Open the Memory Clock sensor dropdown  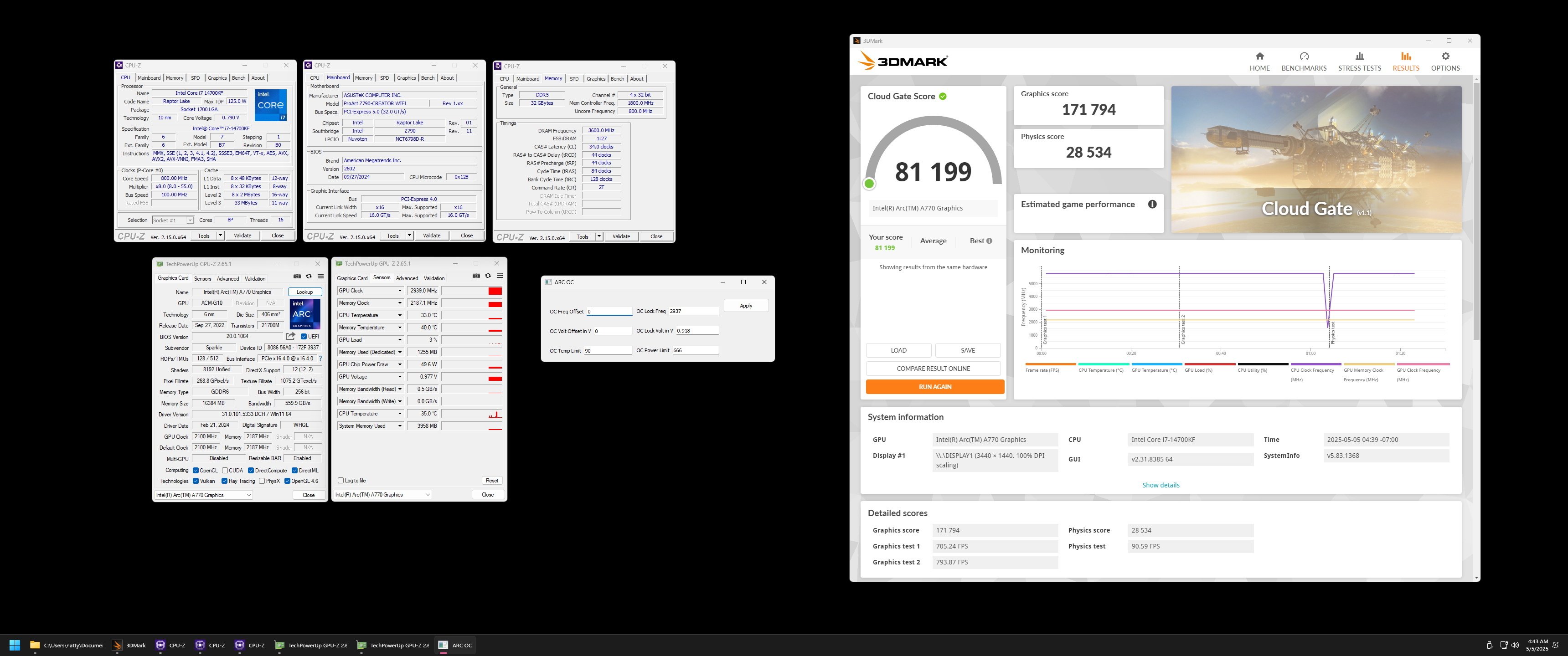[400, 303]
